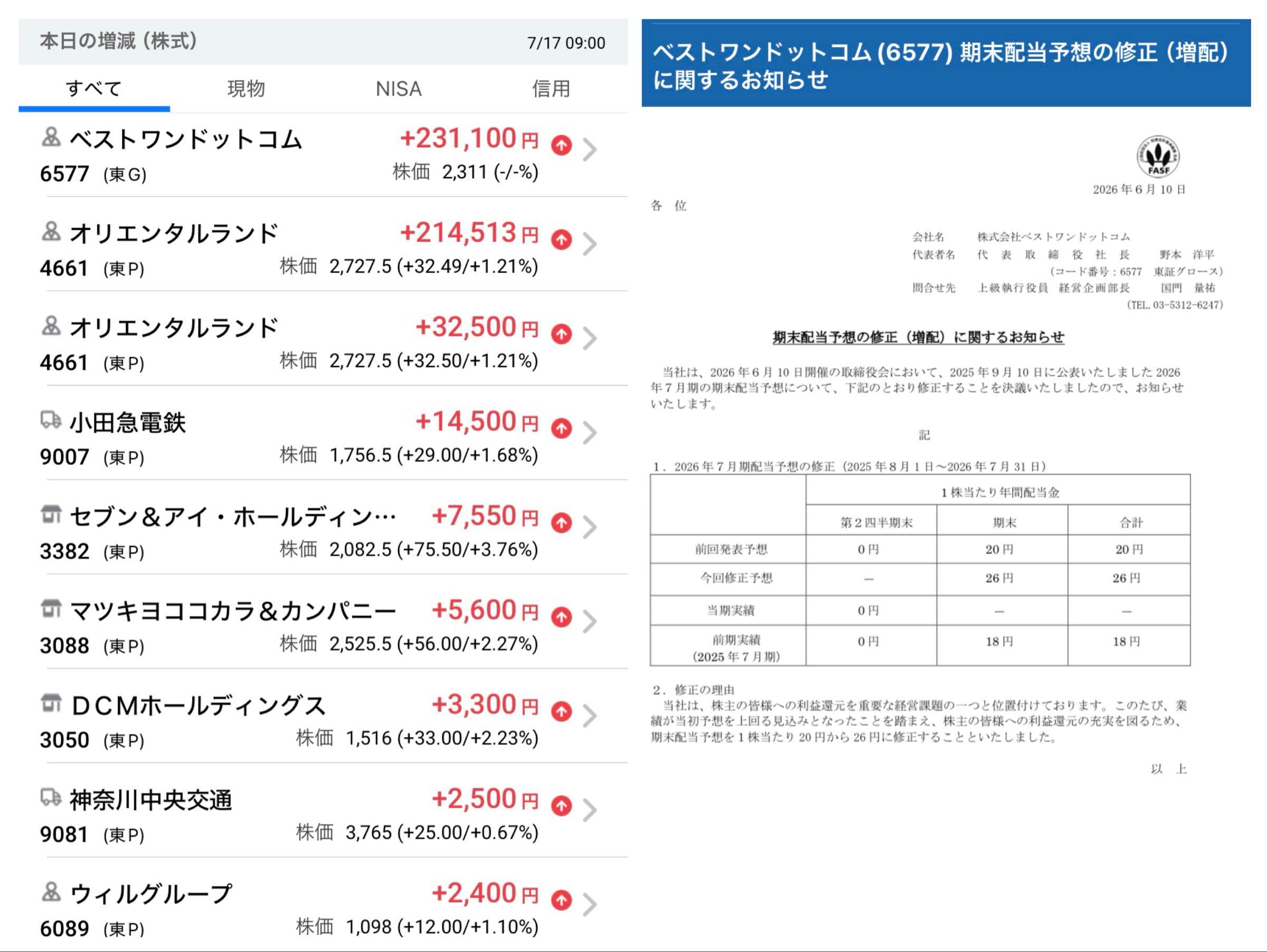This screenshot has width=1267, height=952.
Task: Click stock code 9007
Action: tap(64, 457)
